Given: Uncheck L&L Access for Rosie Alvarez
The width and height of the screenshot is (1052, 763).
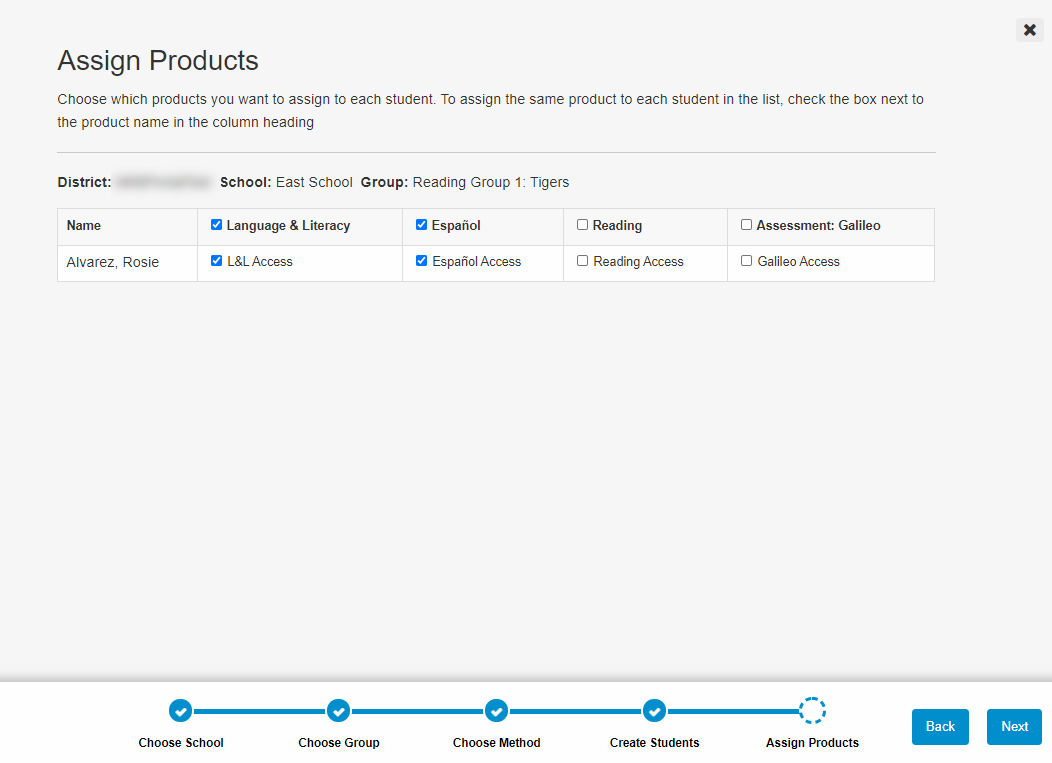Looking at the screenshot, I should tap(216, 261).
